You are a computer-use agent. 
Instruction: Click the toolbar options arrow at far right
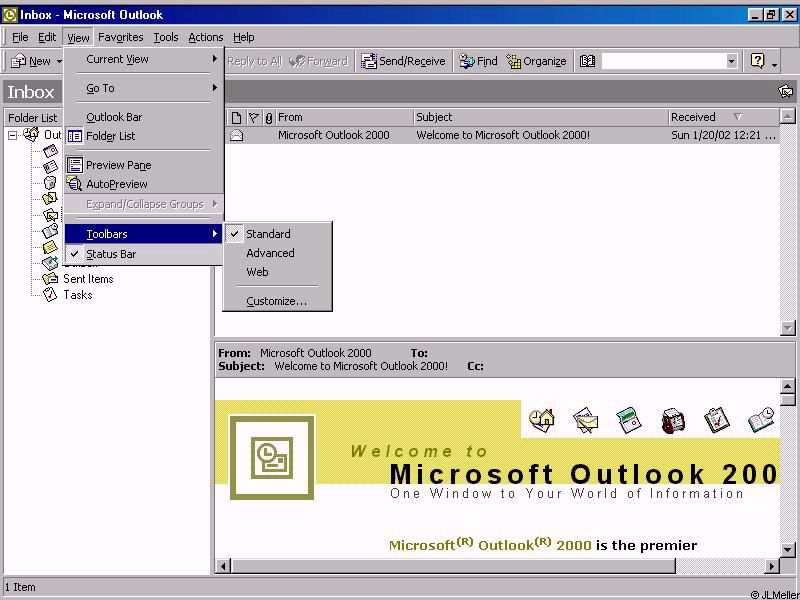click(x=774, y=64)
